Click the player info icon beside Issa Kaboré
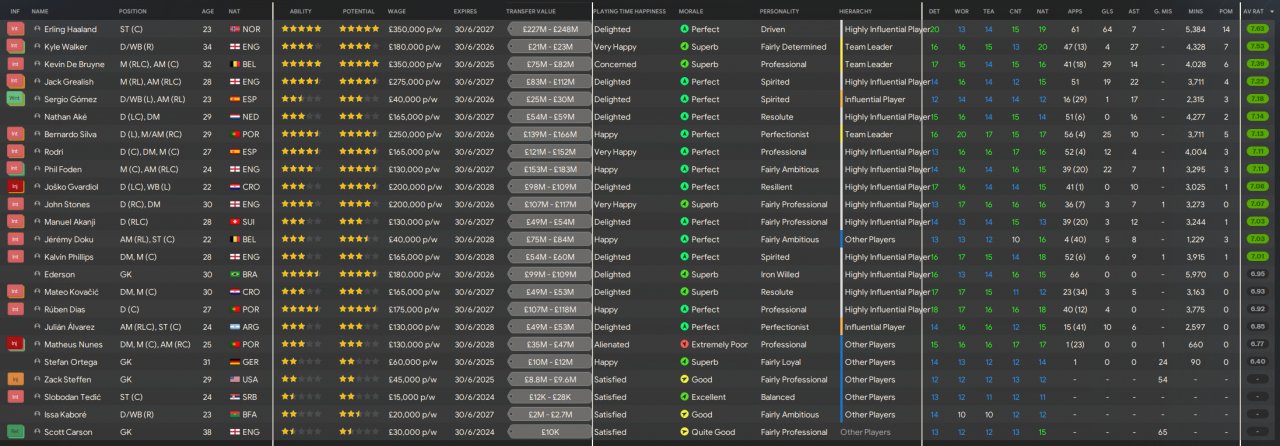 click(37, 414)
